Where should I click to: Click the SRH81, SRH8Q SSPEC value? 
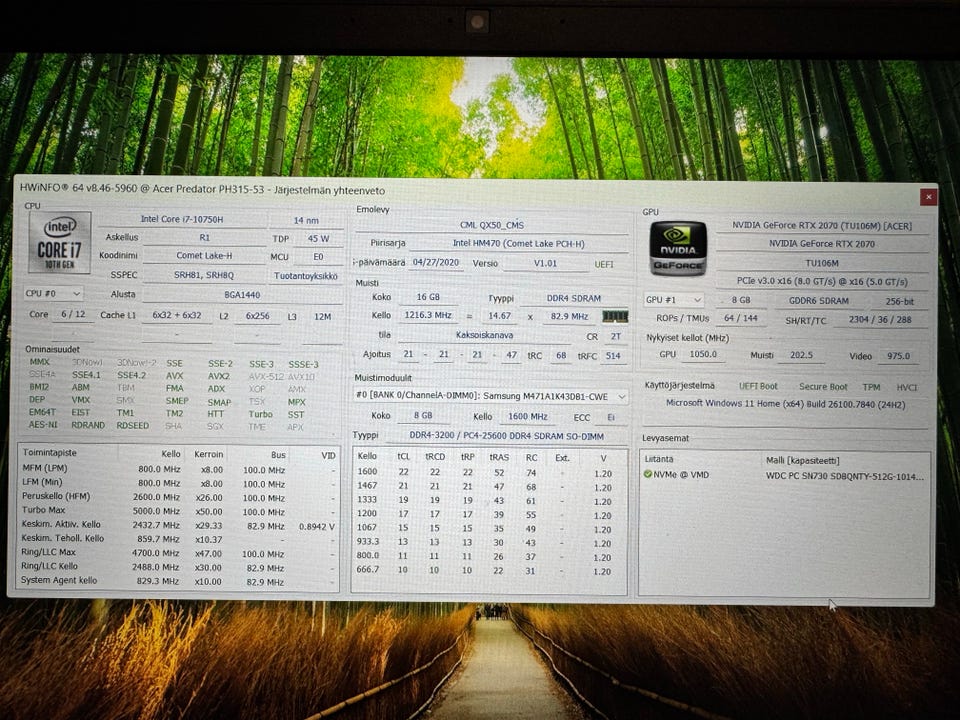[204, 276]
